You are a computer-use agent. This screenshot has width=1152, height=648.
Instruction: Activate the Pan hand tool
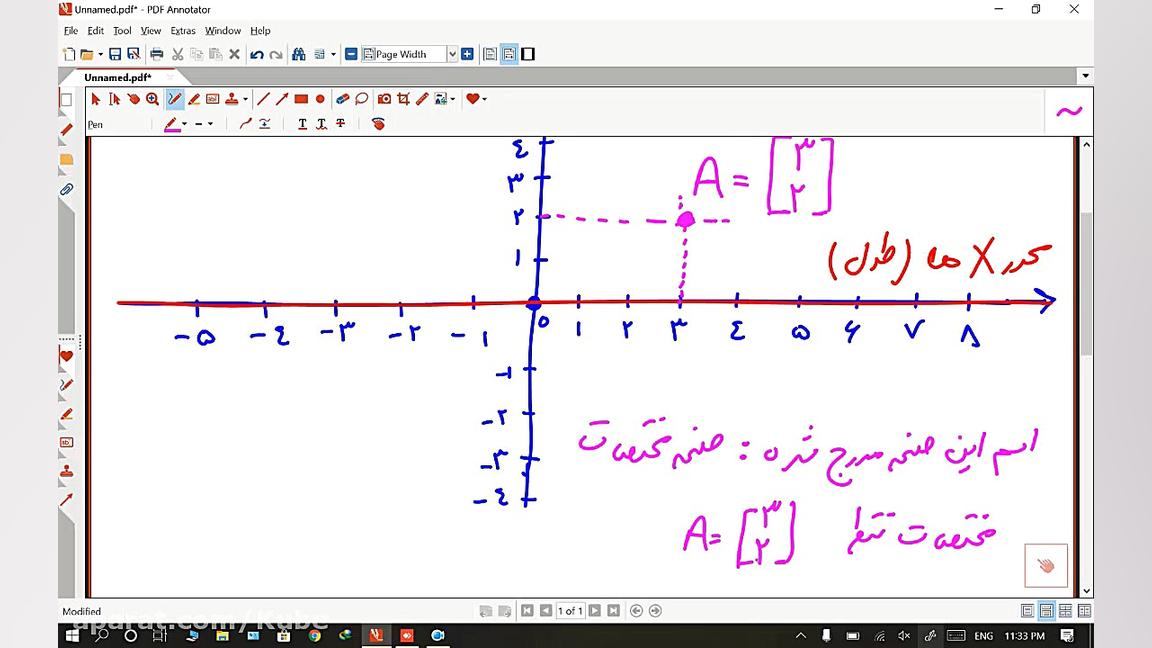134,98
